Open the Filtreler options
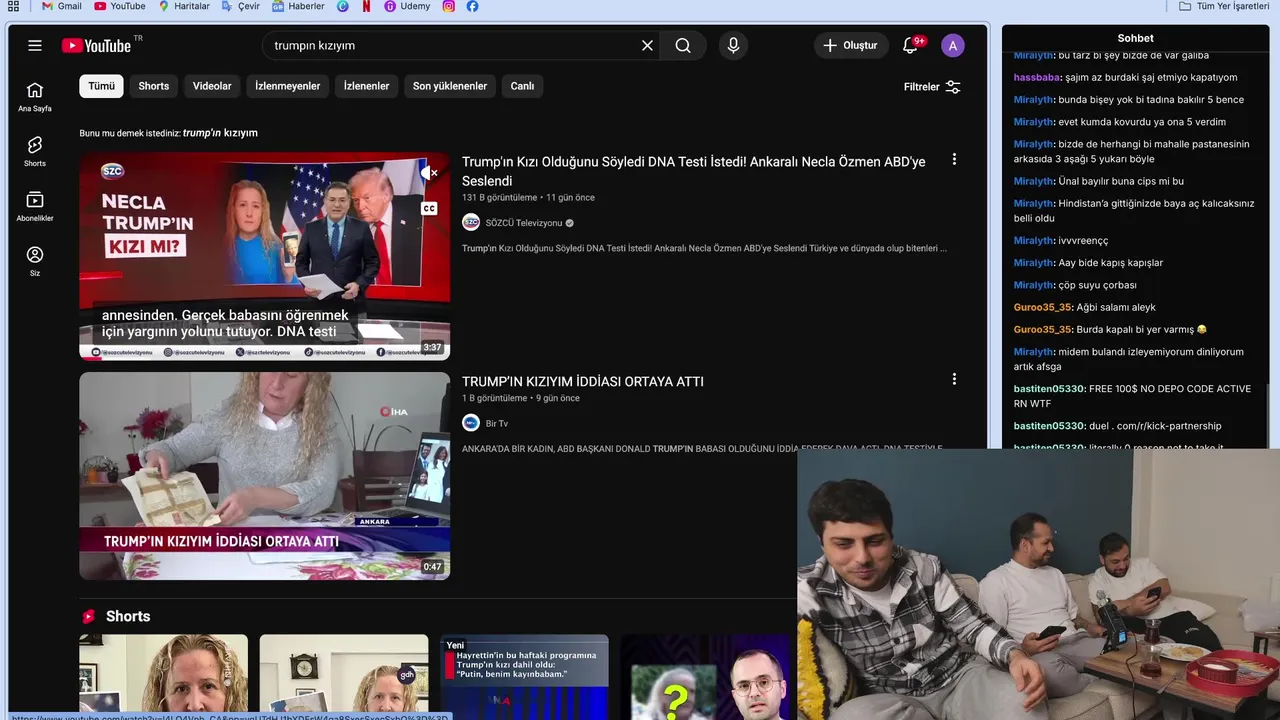Viewport: 1280px width, 720px height. [x=932, y=87]
